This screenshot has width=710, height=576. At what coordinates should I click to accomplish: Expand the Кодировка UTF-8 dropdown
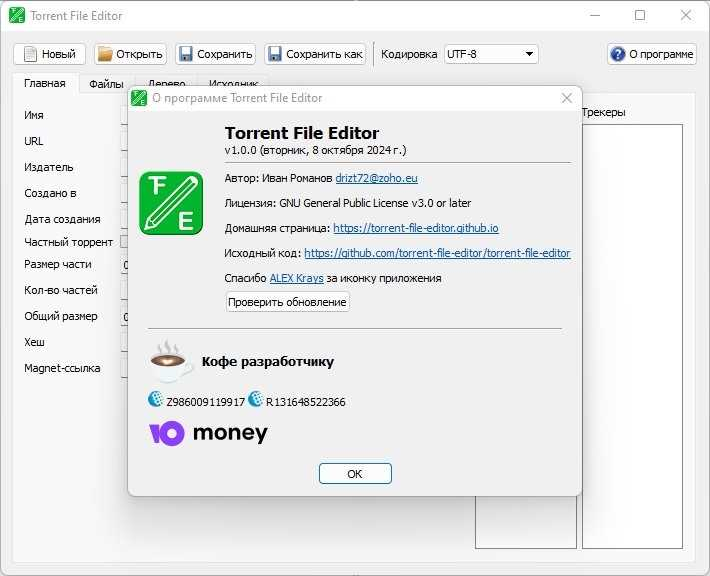coord(491,54)
